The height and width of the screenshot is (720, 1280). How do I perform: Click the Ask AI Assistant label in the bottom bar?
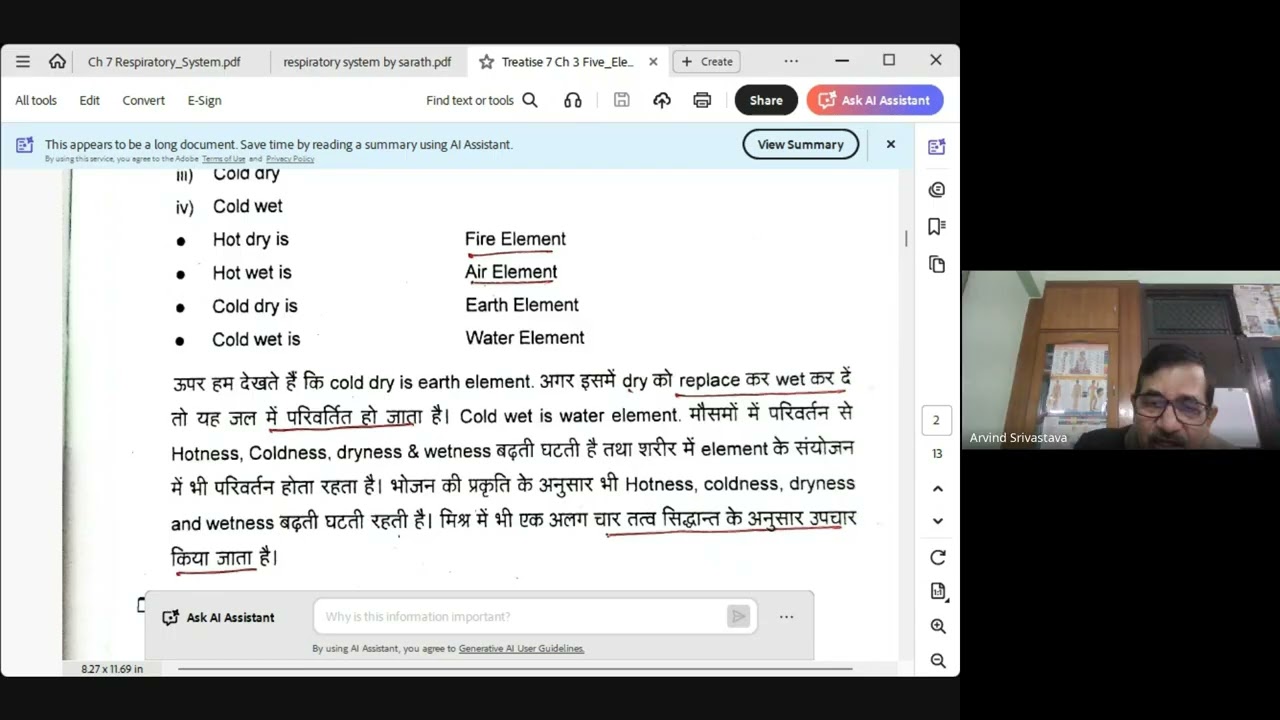click(x=218, y=617)
